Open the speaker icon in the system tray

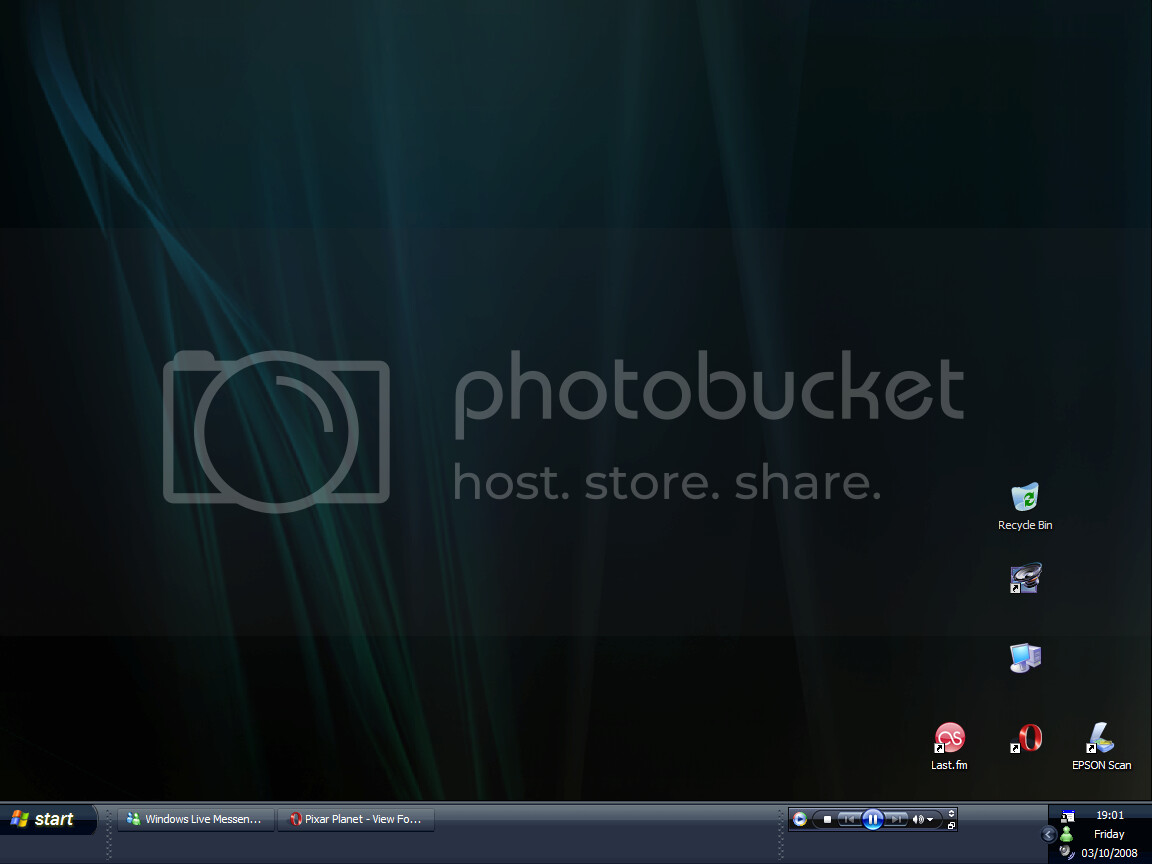[x=1067, y=852]
